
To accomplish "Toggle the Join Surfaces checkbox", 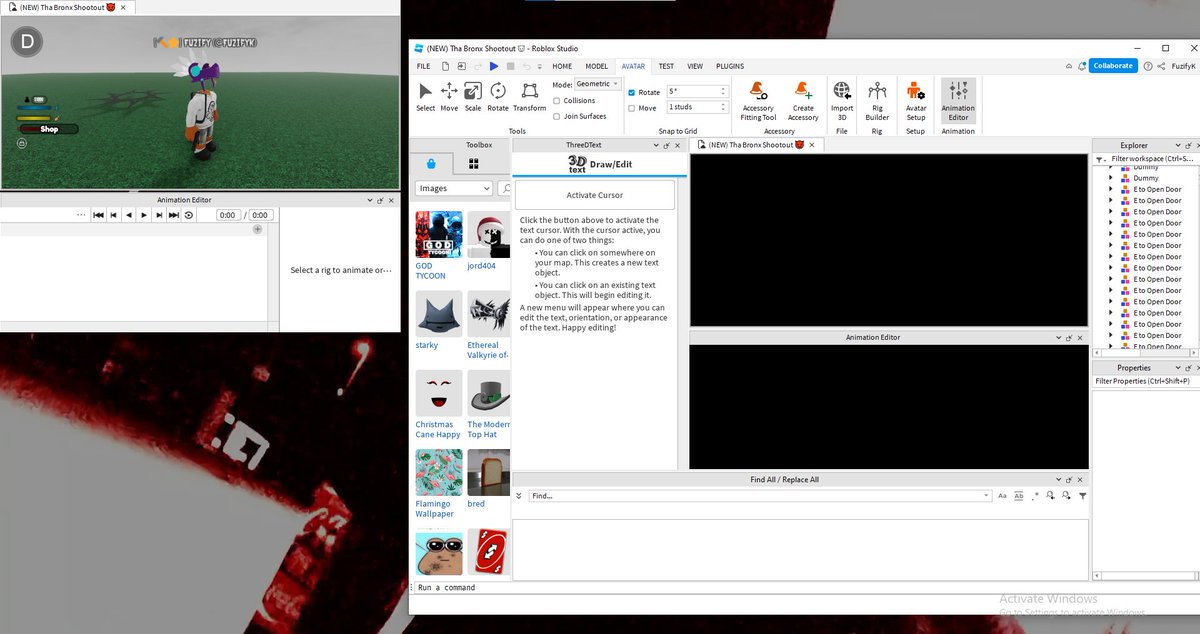I will click(x=556, y=116).
